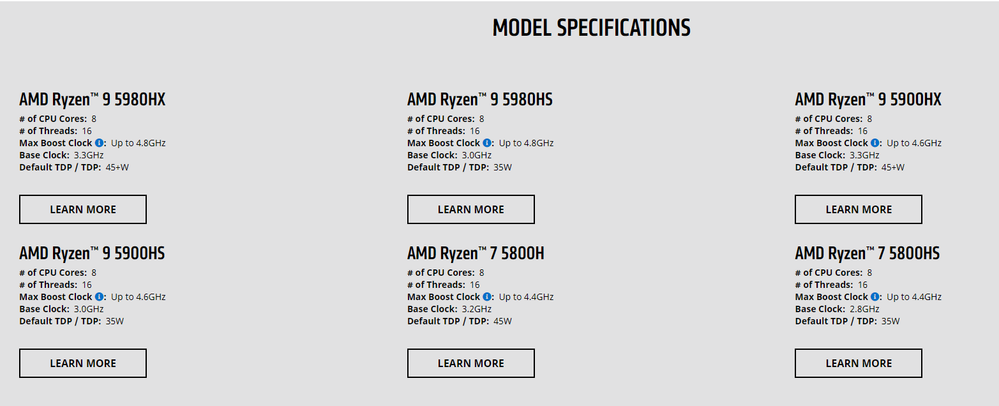
Task: Select the AMD Ryzen 9 5900HX heading
Action: pos(868,100)
